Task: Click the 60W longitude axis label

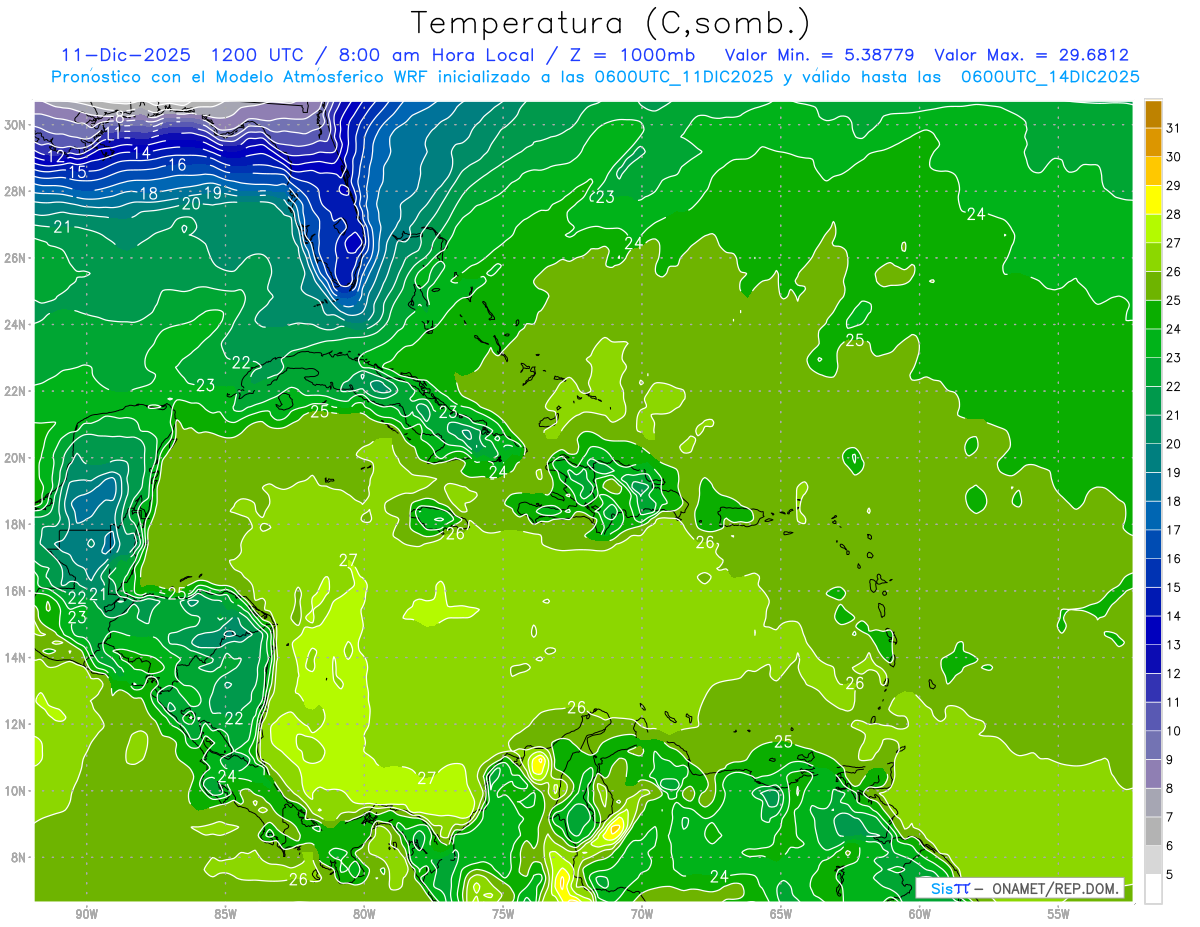Action: [x=920, y=914]
